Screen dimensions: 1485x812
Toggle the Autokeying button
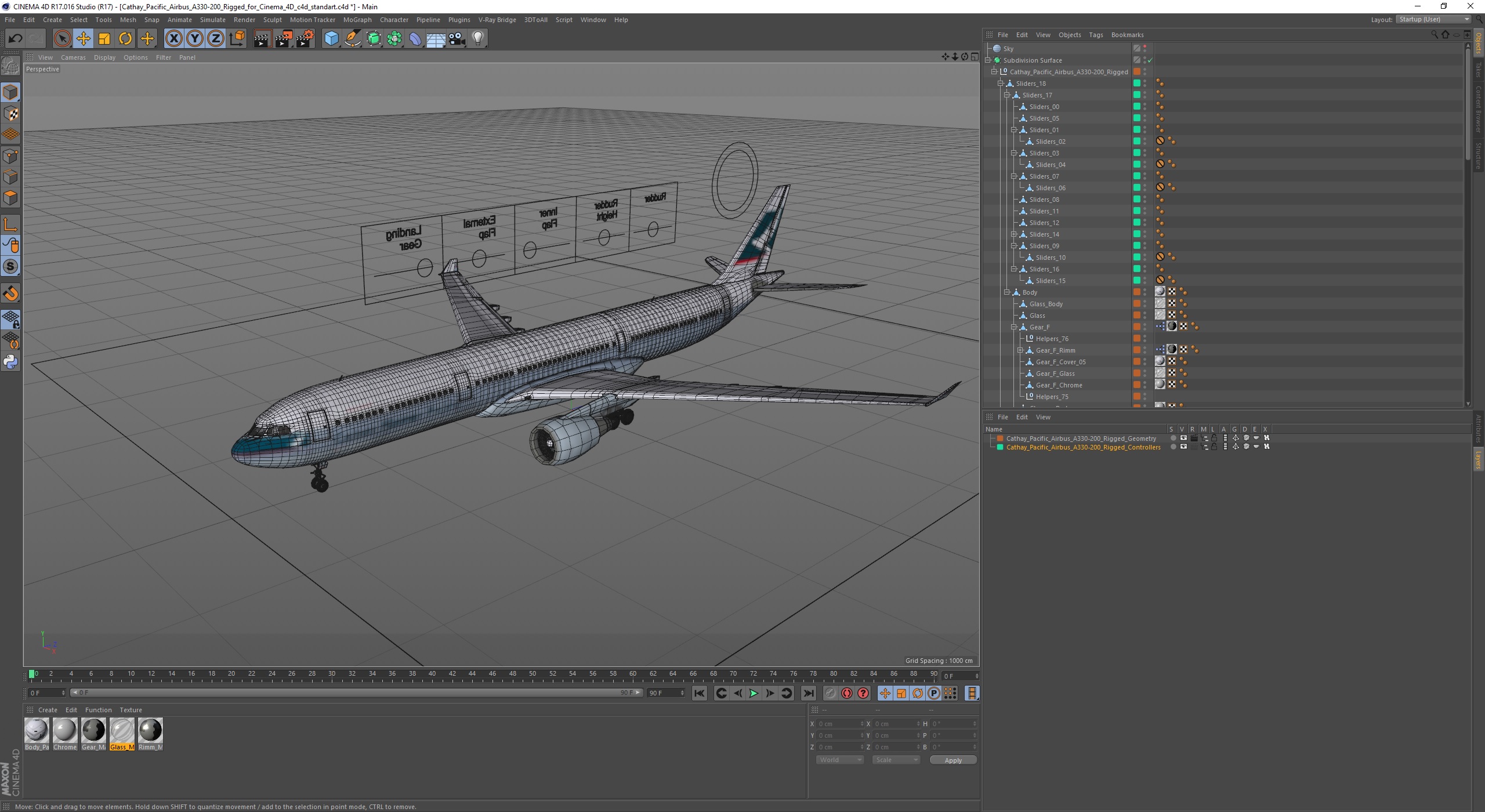847,693
